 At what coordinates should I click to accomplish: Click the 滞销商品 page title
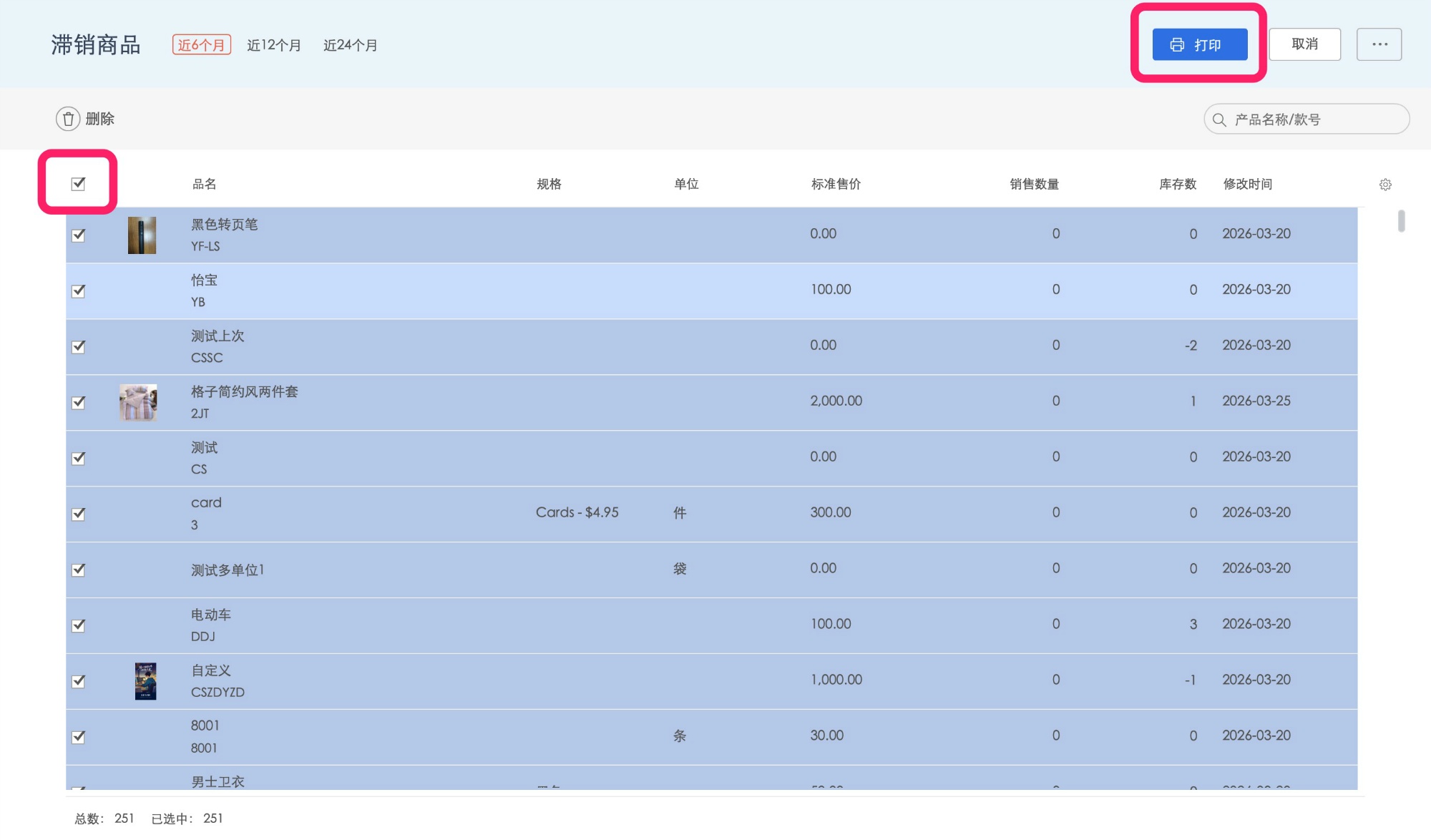[x=96, y=45]
